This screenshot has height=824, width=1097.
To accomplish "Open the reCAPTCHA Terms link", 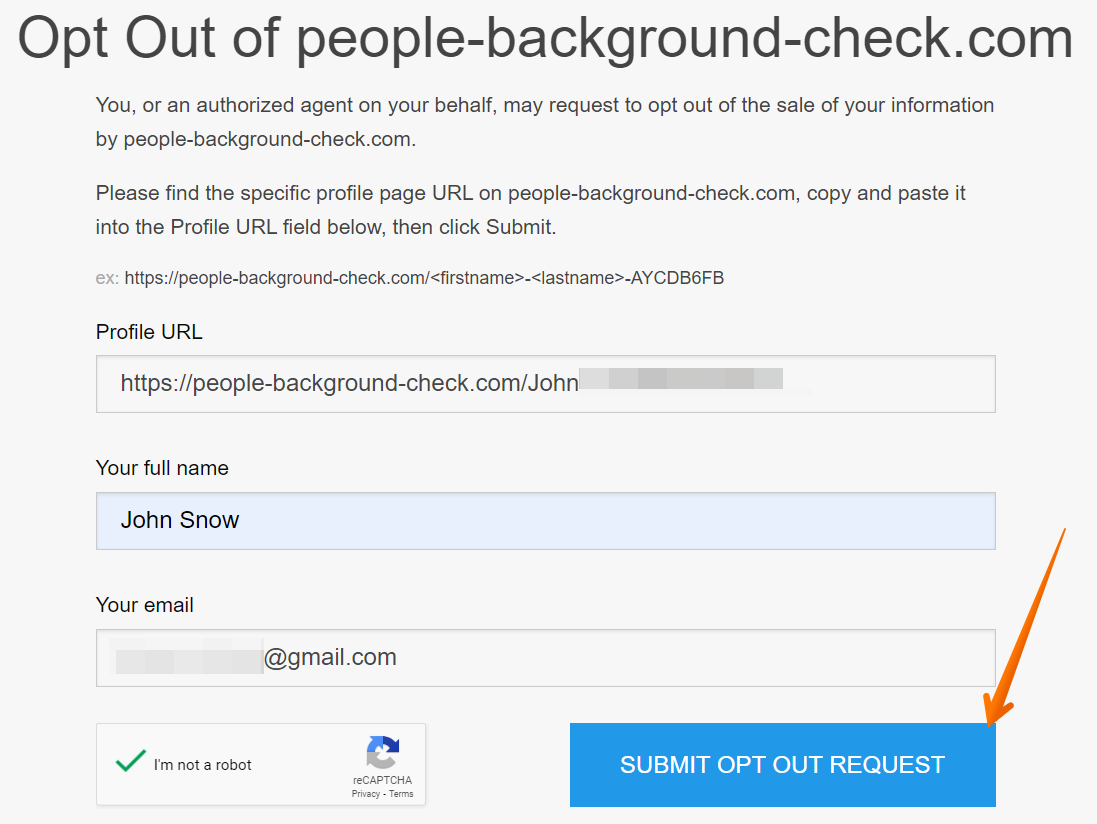I will [x=400, y=794].
